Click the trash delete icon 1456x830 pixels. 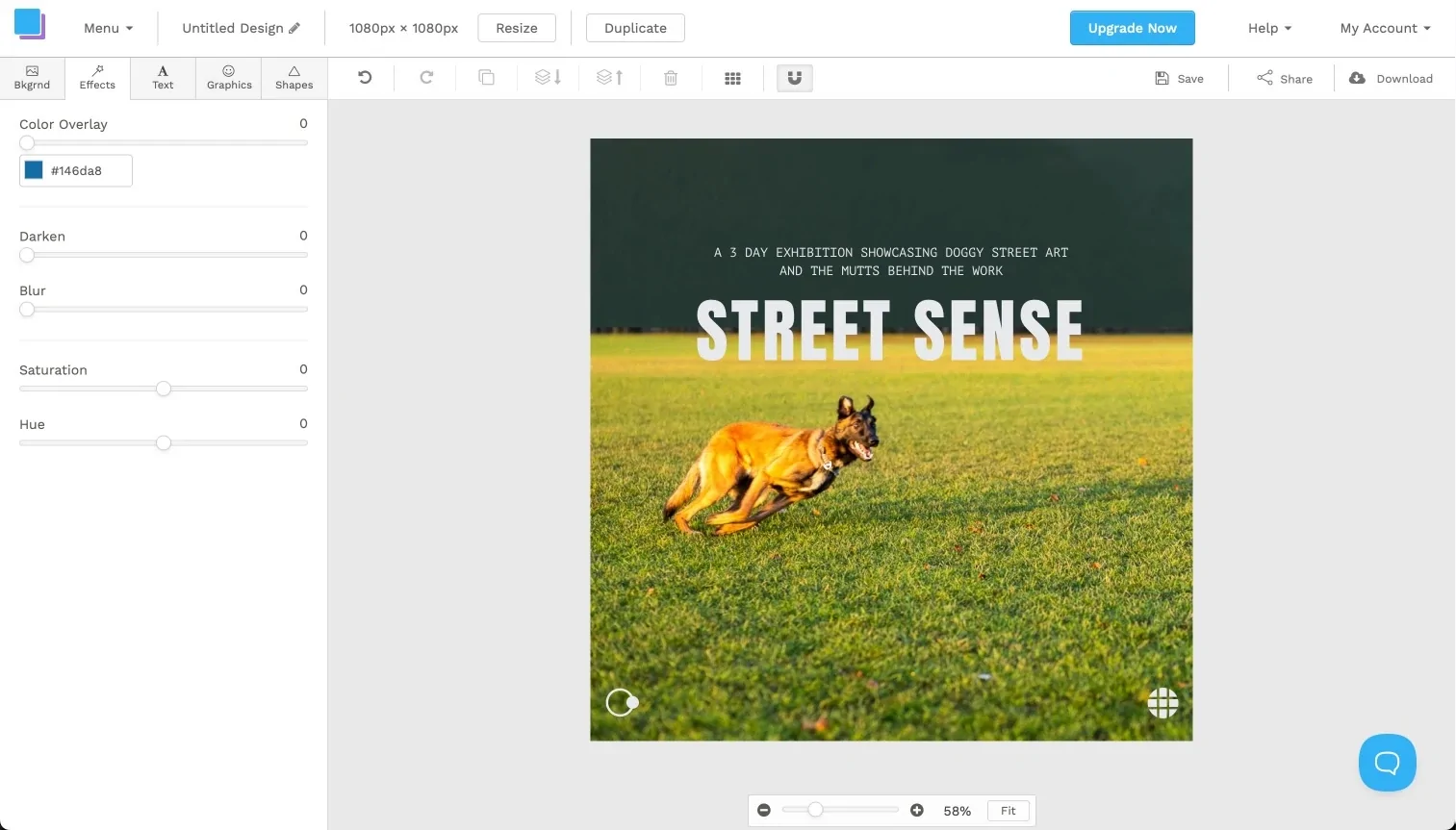click(x=671, y=78)
